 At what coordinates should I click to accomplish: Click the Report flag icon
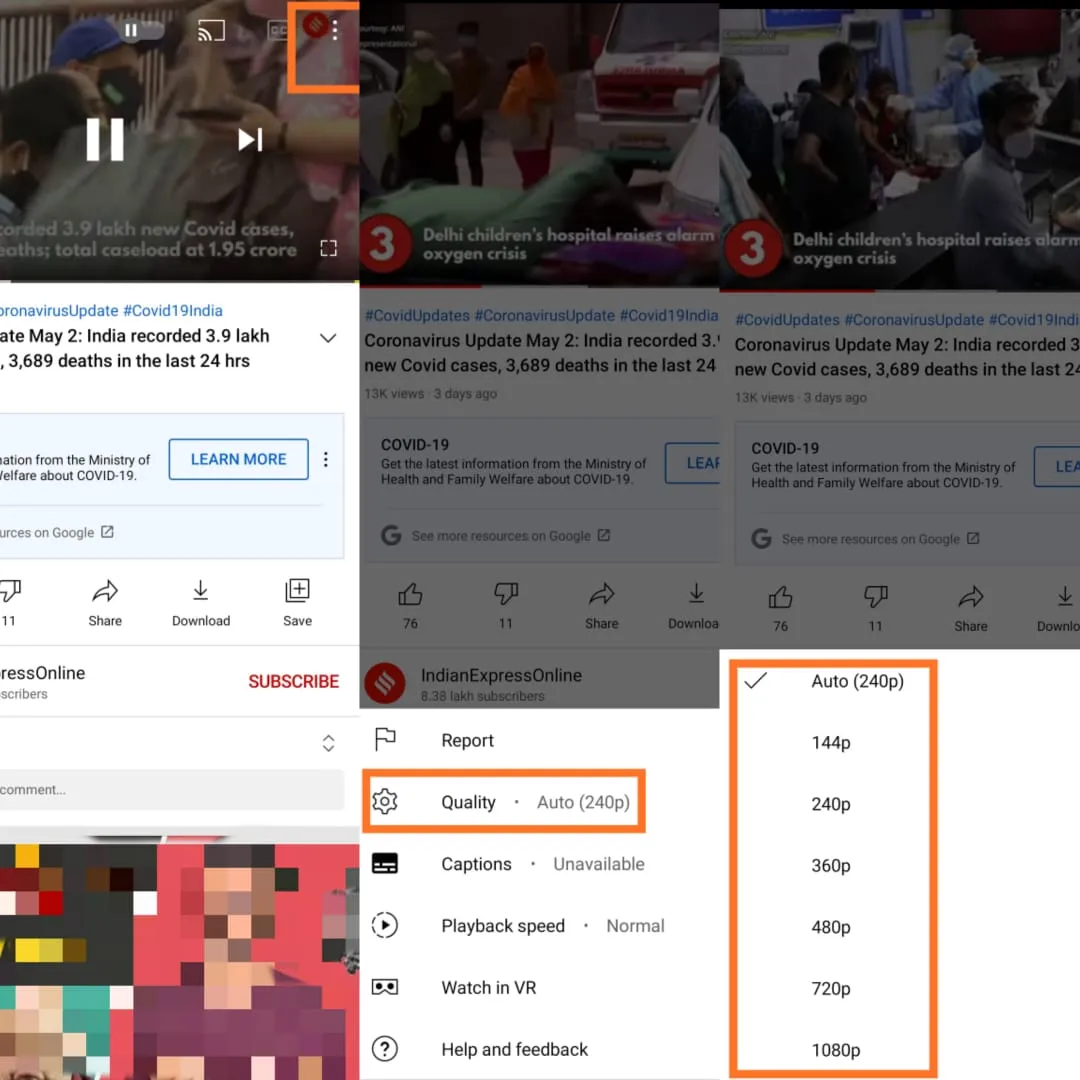point(385,740)
